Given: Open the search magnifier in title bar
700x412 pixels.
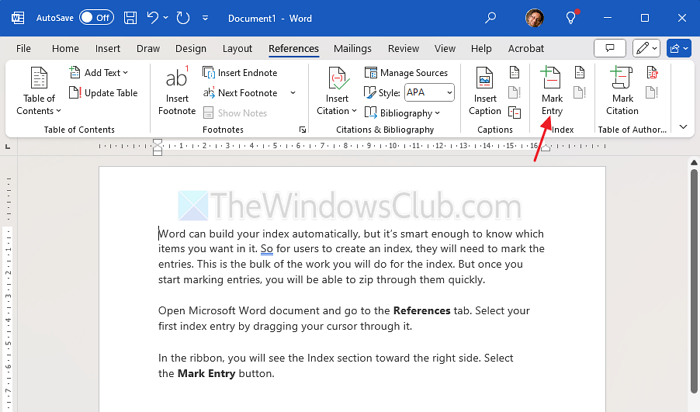Looking at the screenshot, I should (x=490, y=18).
